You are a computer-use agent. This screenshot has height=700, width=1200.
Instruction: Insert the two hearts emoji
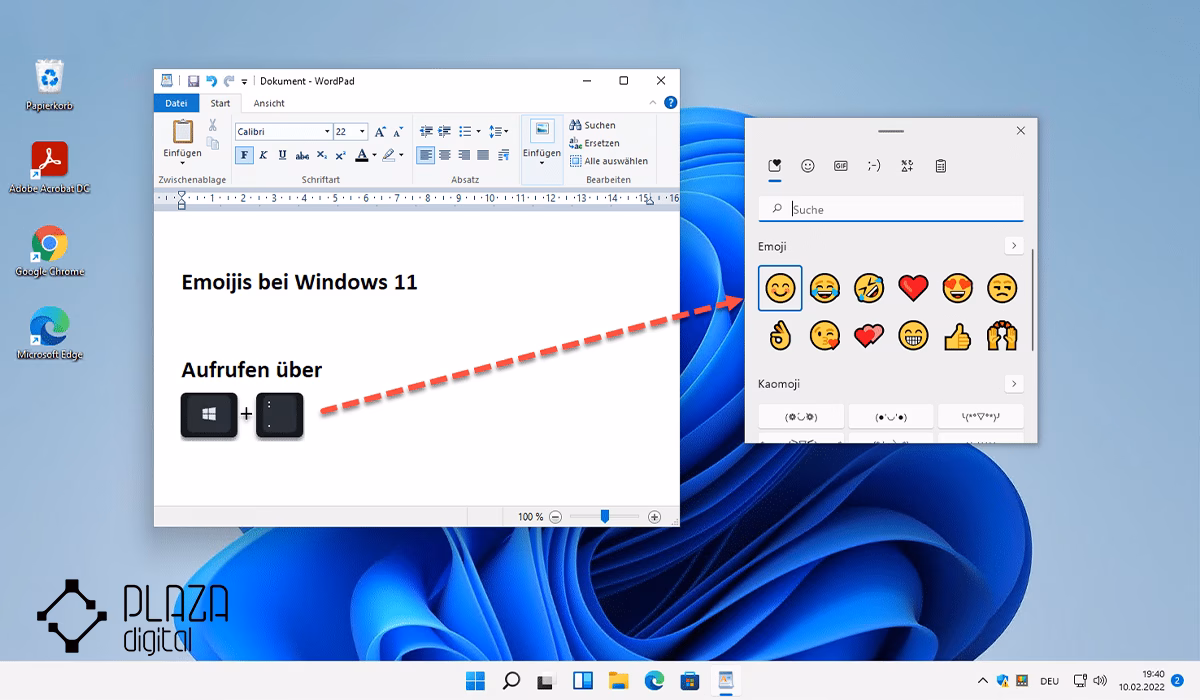[x=869, y=335]
